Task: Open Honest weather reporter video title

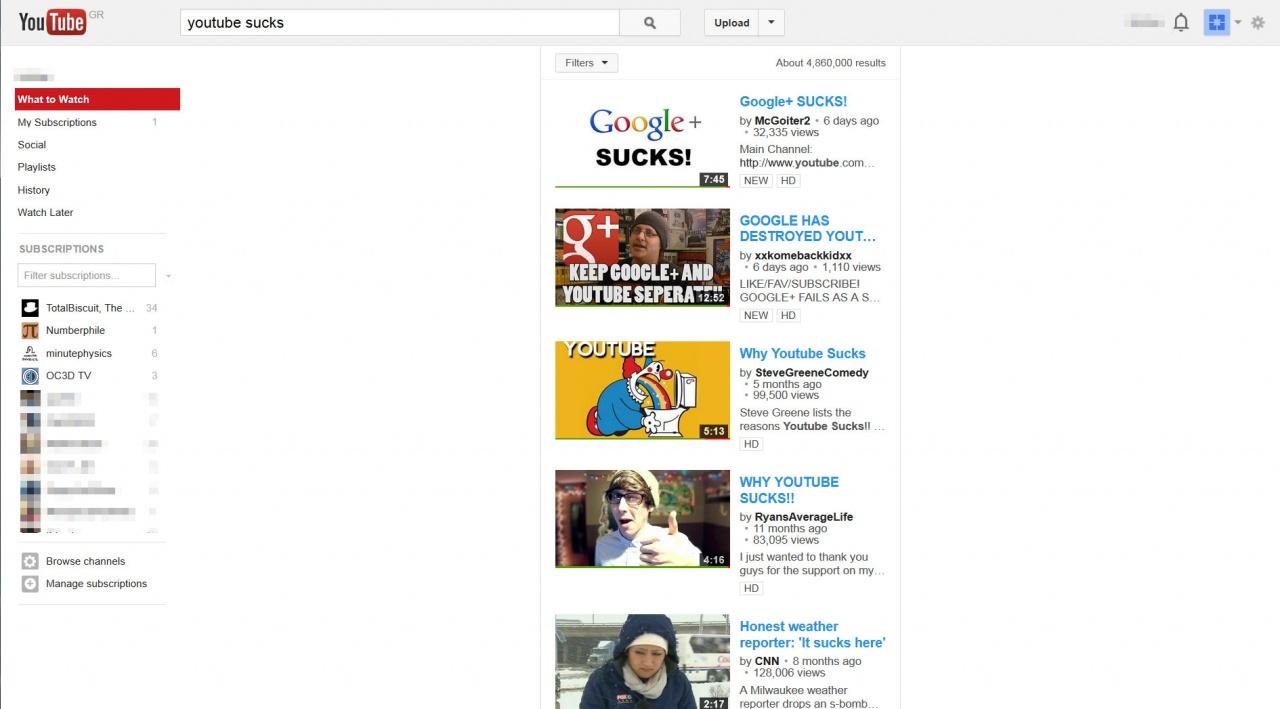Action: [x=812, y=634]
